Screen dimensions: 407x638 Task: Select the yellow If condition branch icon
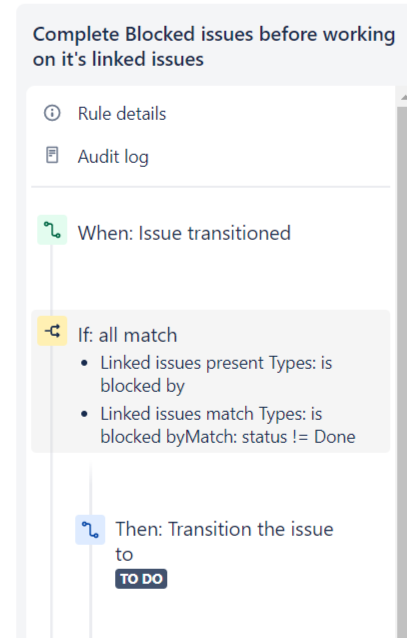click(x=52, y=331)
